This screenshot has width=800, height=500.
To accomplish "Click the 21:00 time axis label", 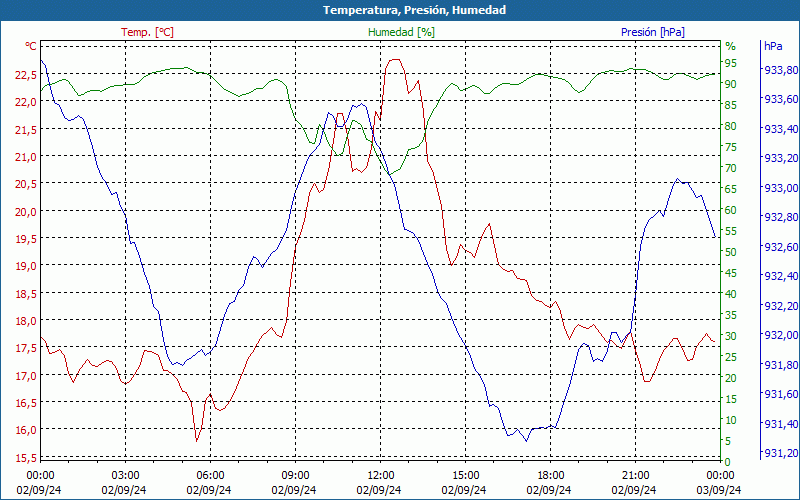I will pos(635,474).
